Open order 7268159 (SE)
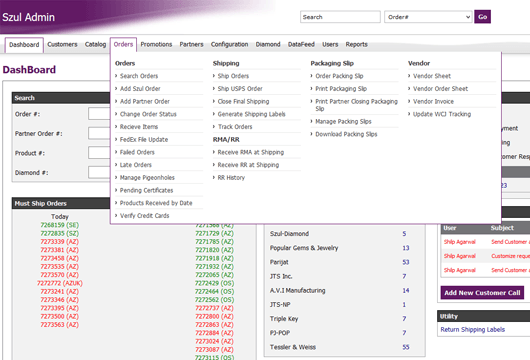 [x=59, y=225]
